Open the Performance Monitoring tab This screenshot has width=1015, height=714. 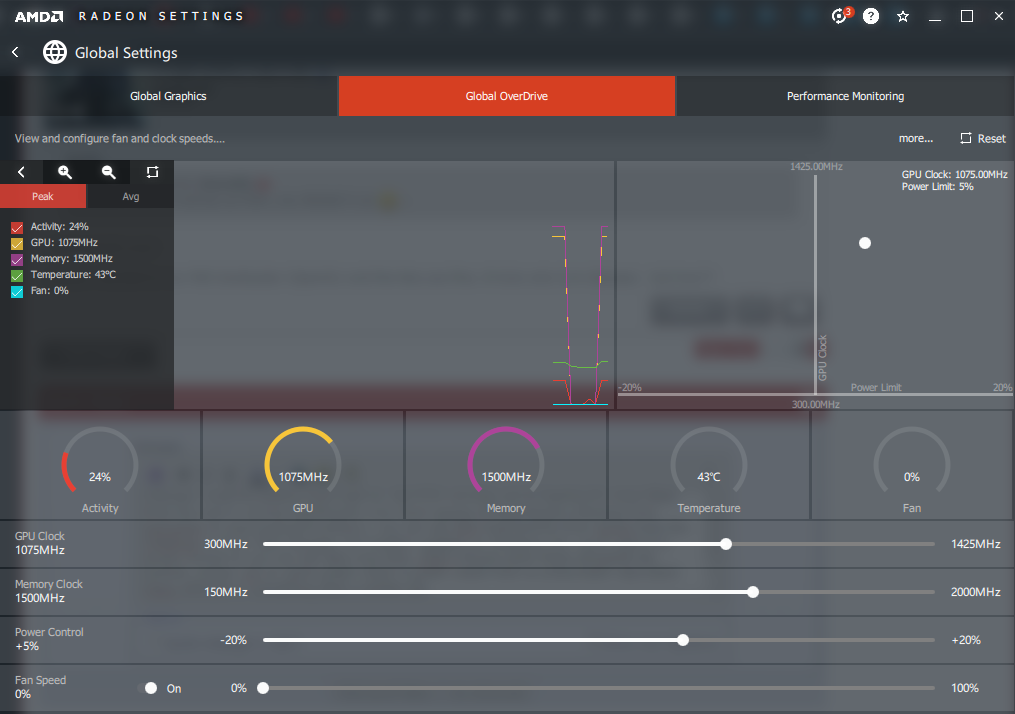point(845,96)
